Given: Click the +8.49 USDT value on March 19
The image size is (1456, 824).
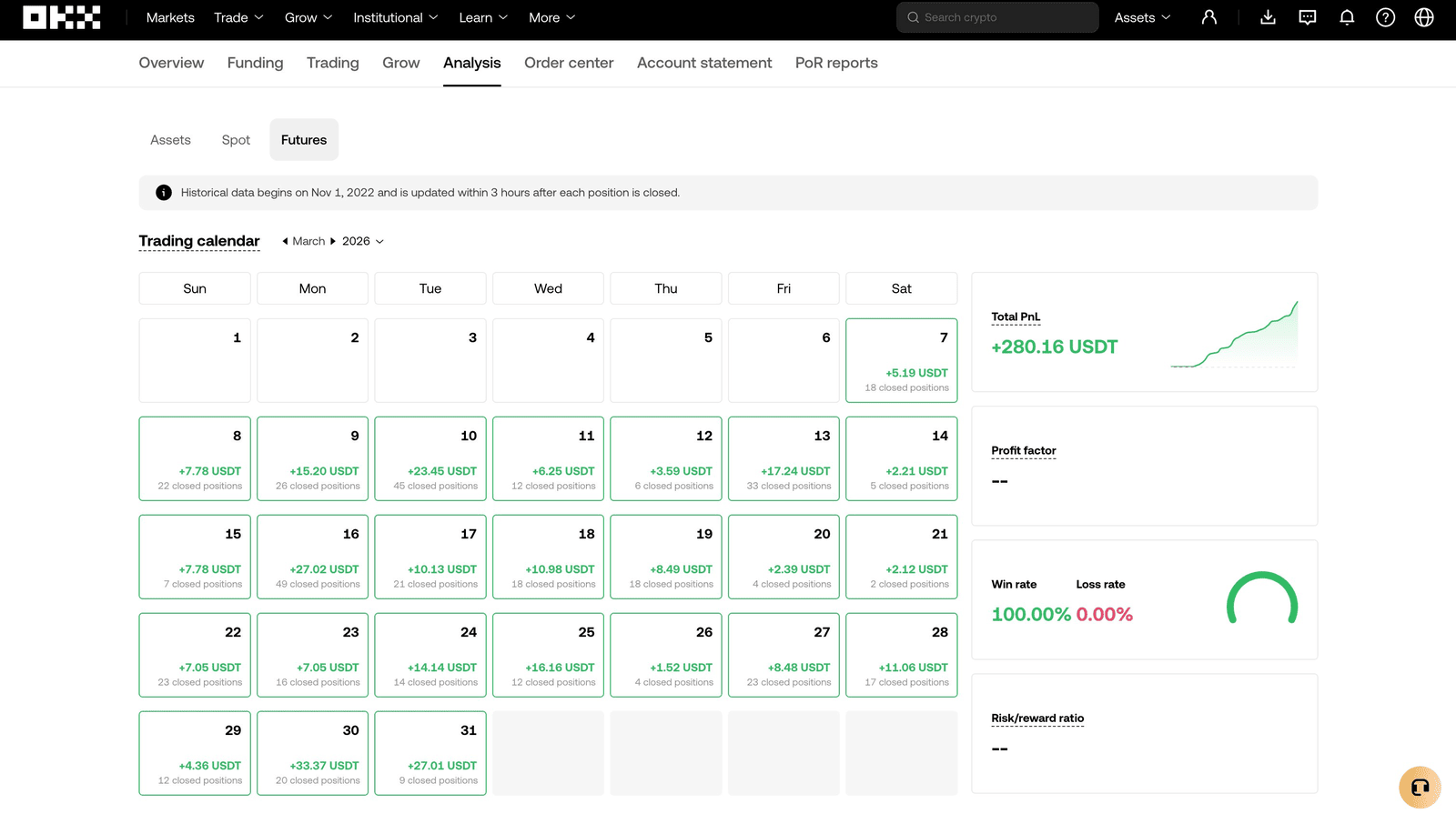Looking at the screenshot, I should click(x=682, y=569).
